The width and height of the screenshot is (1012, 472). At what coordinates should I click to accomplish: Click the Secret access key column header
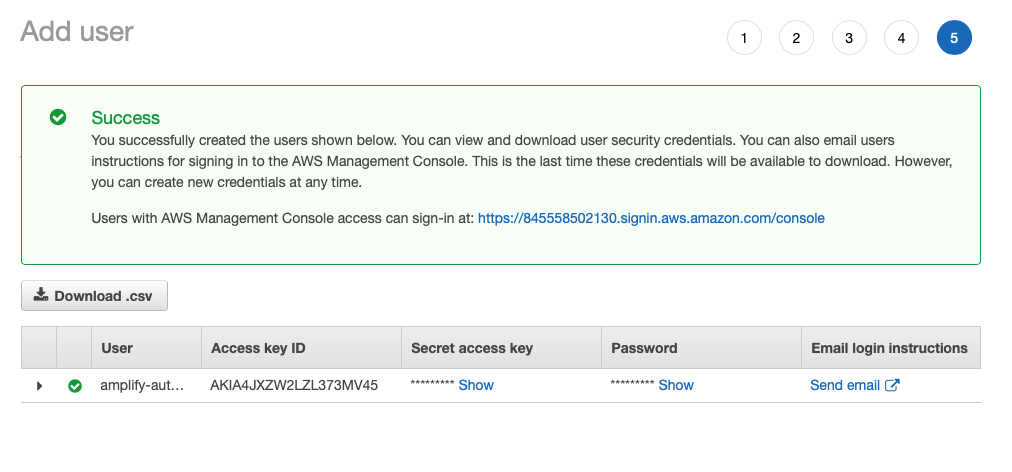[x=472, y=348]
